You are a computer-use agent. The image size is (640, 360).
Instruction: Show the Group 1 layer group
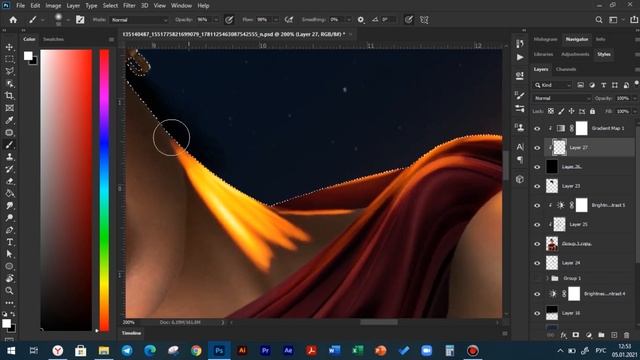(537, 278)
